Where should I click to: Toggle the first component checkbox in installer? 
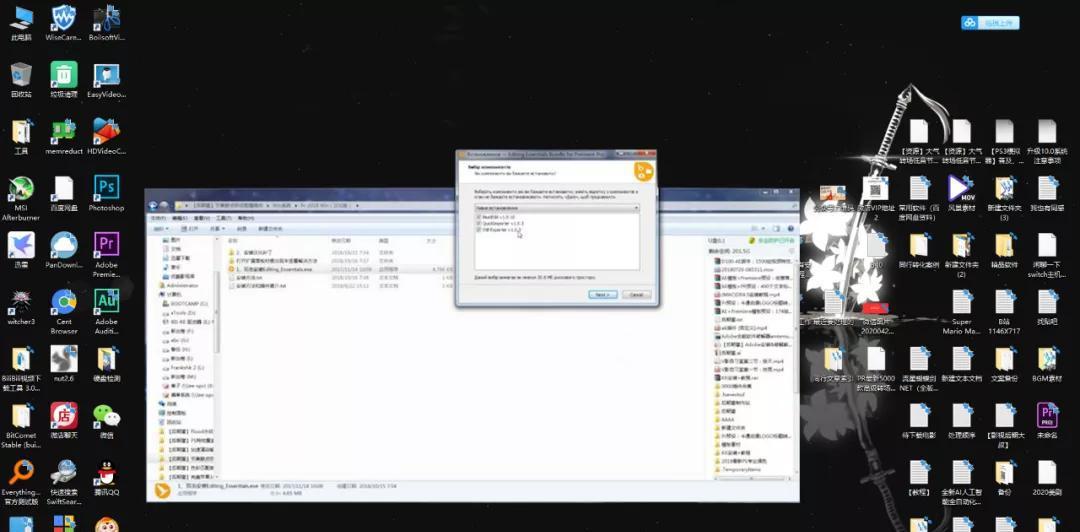478,216
